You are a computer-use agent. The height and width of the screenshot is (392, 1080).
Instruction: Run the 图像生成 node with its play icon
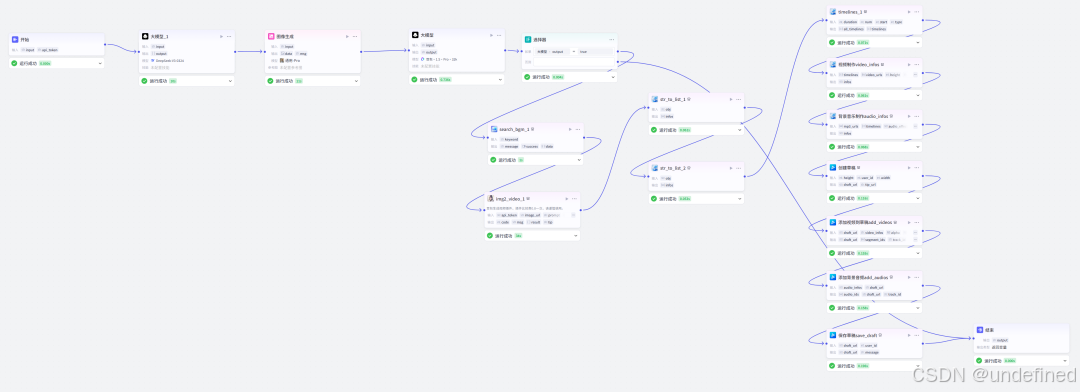[x=347, y=36]
